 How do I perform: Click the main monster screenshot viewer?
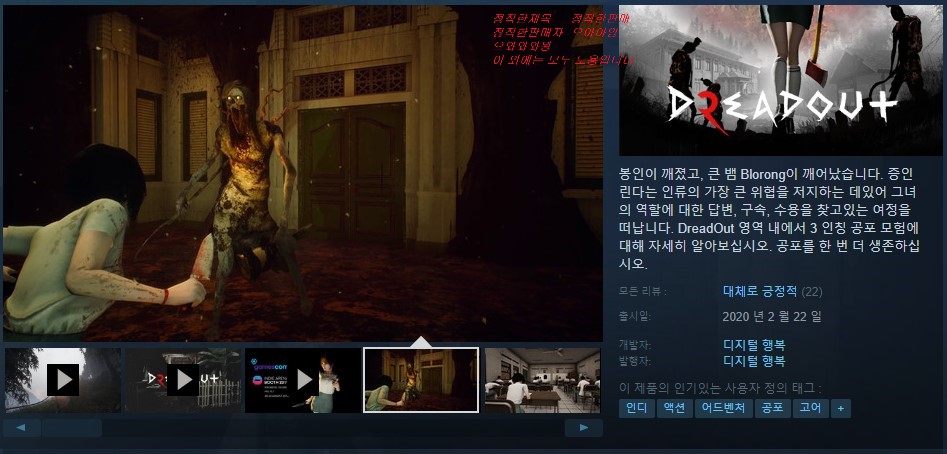303,173
